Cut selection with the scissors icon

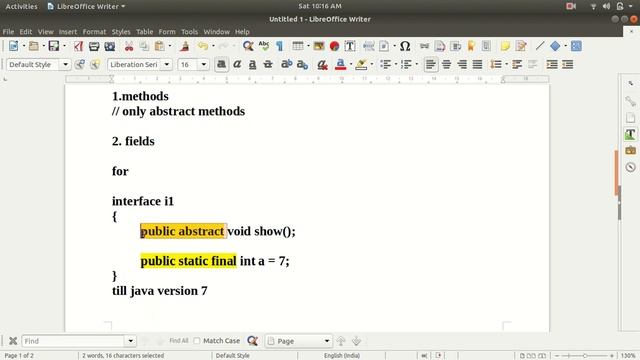pyautogui.click(x=129, y=46)
